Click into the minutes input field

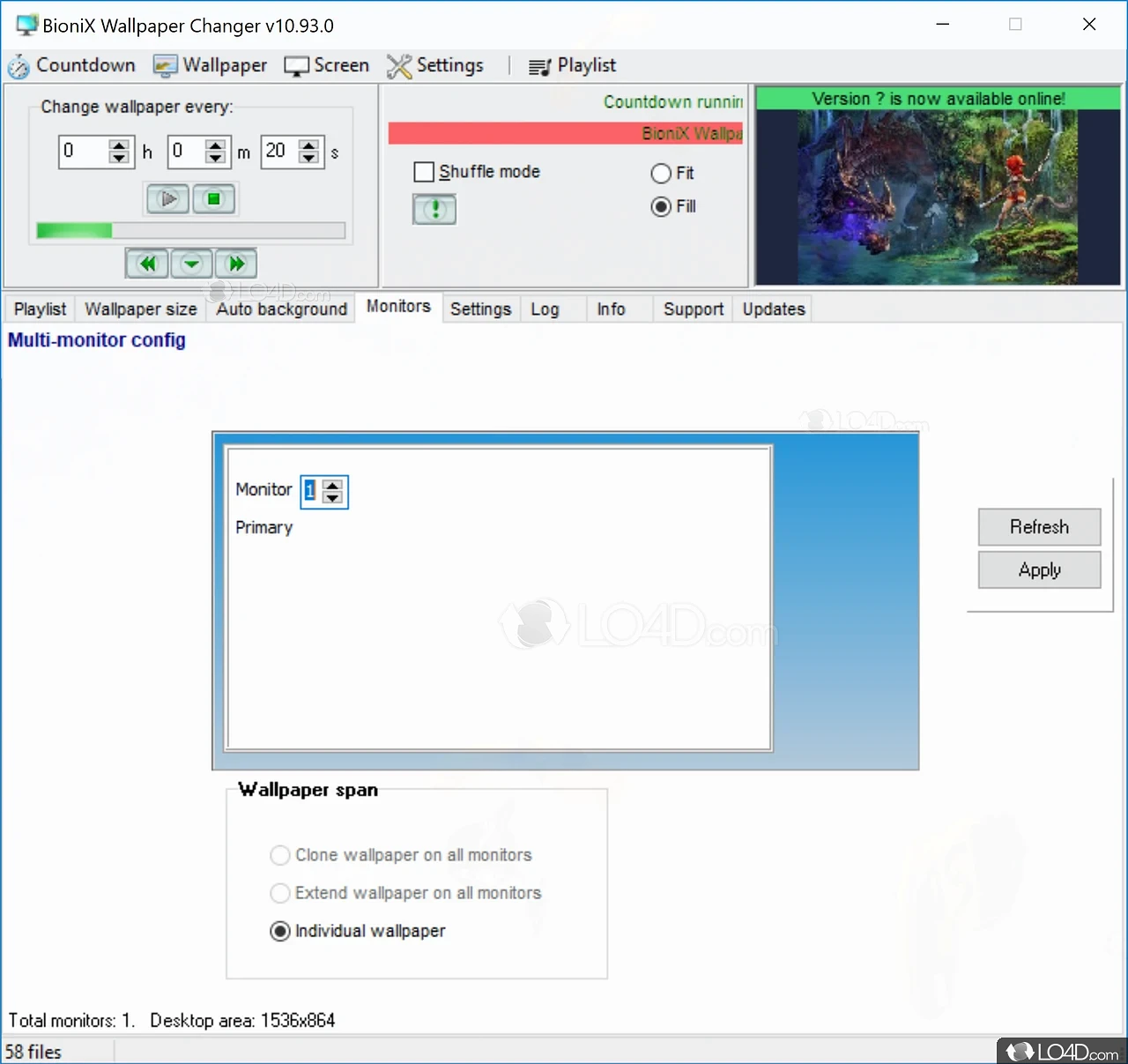click(187, 152)
